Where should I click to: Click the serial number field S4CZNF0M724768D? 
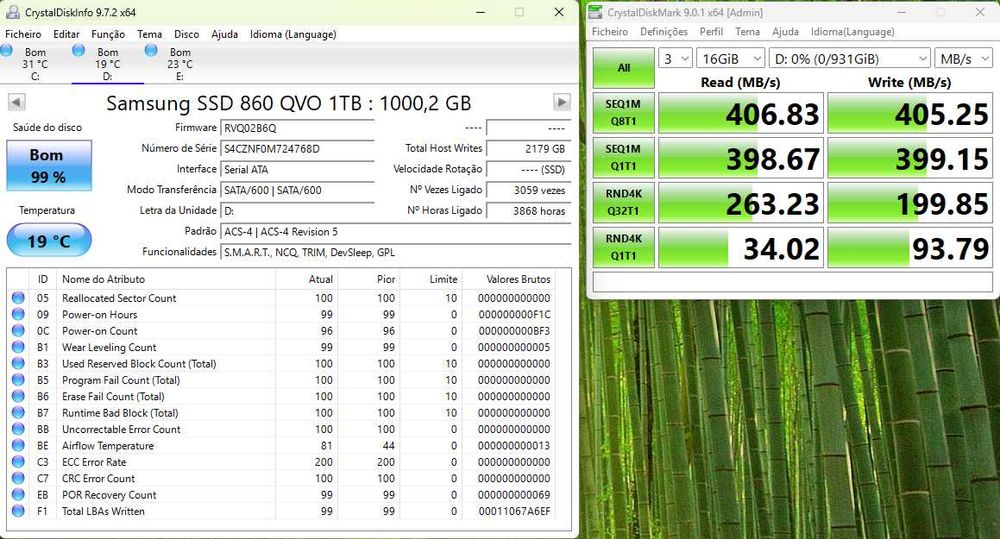pos(297,149)
